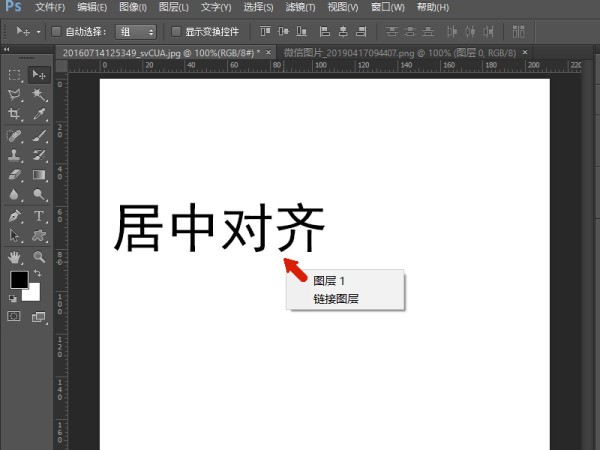Click 链接图层 in the context menu

pos(336,298)
